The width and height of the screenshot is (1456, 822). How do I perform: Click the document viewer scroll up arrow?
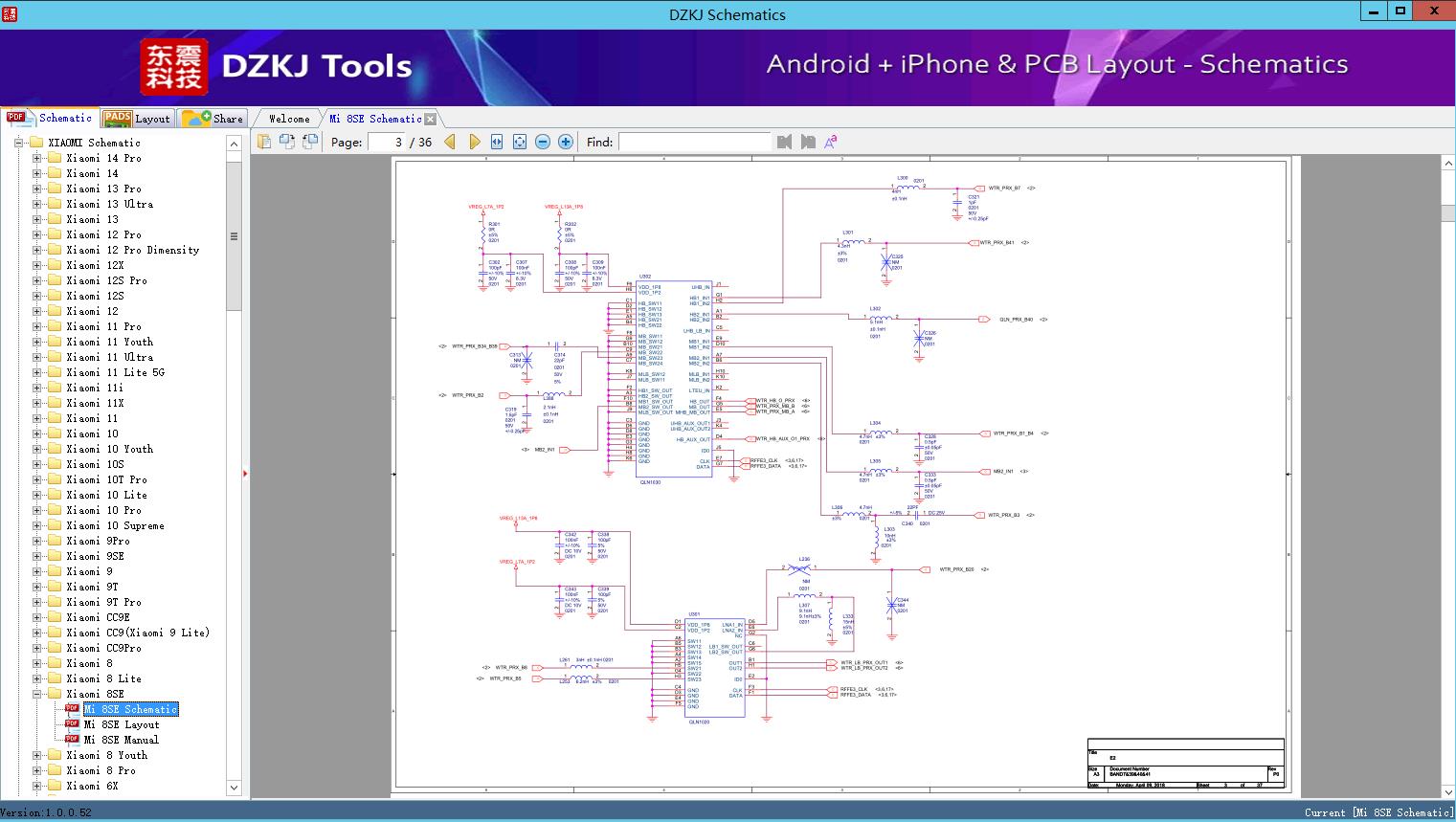tap(1448, 164)
